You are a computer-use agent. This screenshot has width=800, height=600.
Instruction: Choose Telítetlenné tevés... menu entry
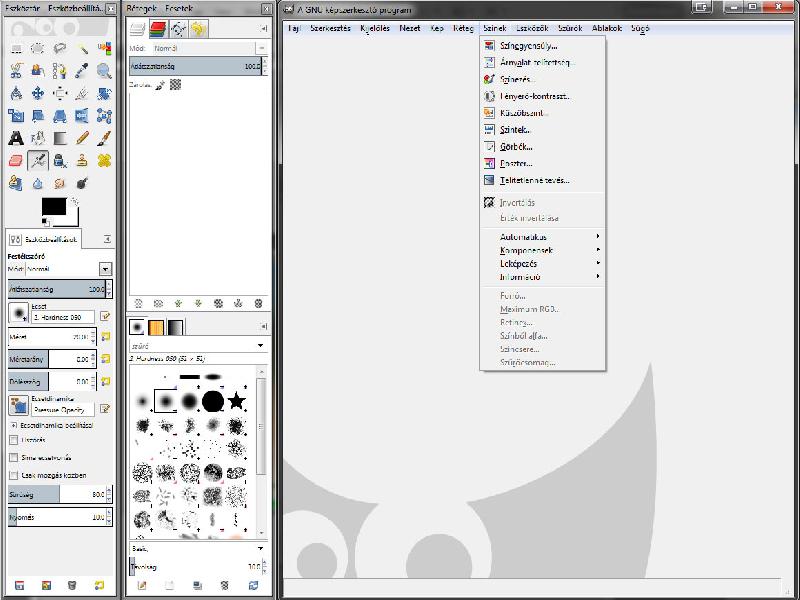543,180
